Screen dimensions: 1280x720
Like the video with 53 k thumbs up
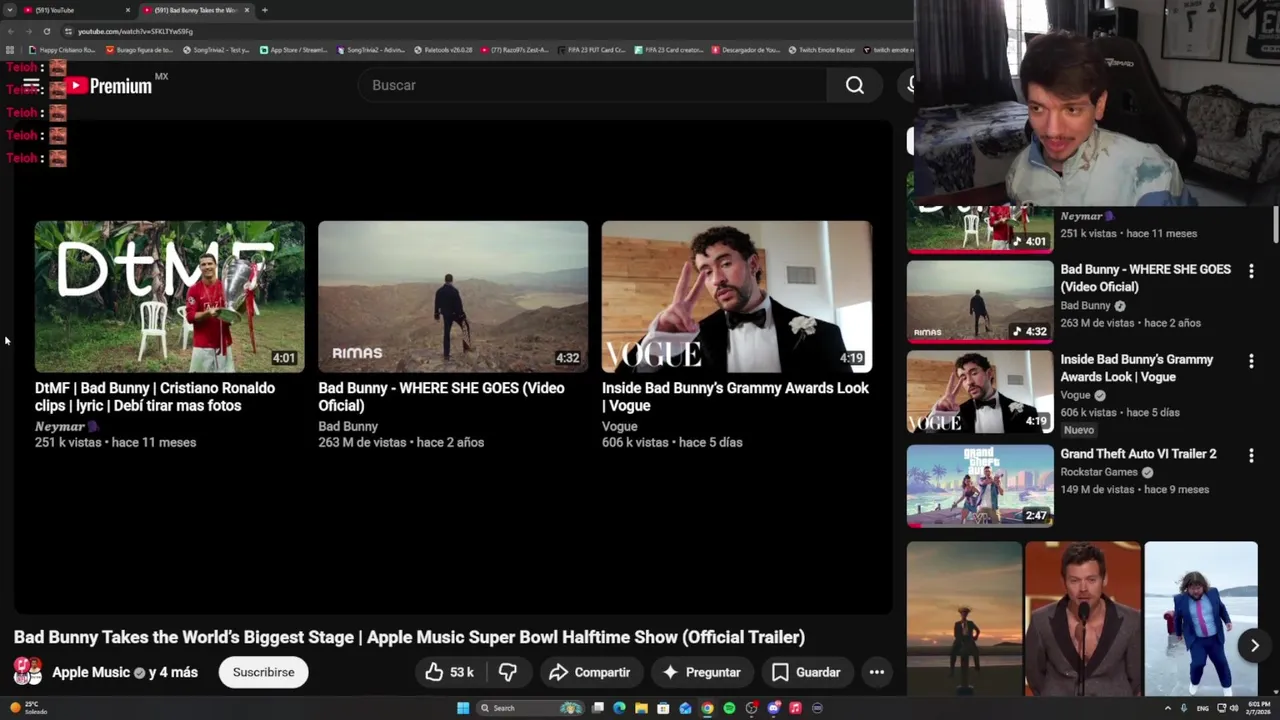pos(450,672)
